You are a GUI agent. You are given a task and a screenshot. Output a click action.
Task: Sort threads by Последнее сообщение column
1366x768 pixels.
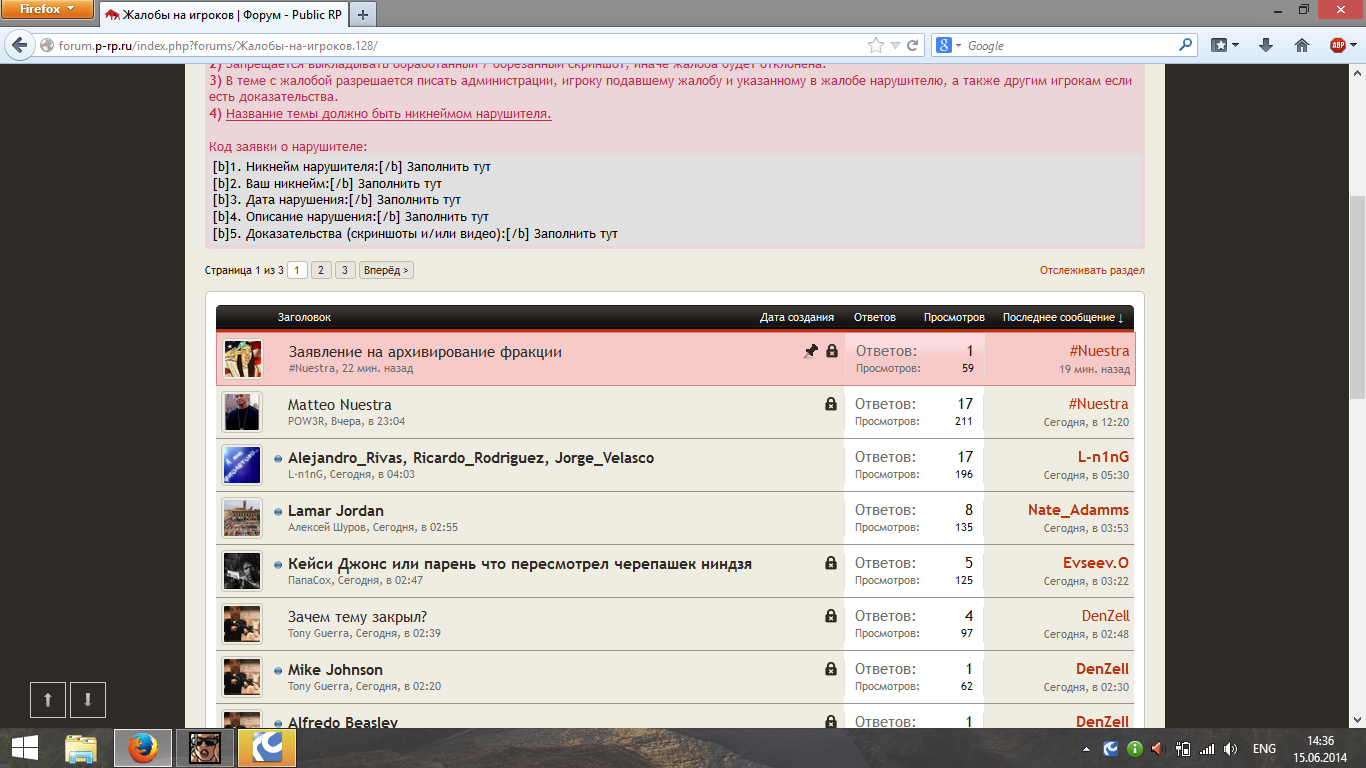tap(1063, 317)
